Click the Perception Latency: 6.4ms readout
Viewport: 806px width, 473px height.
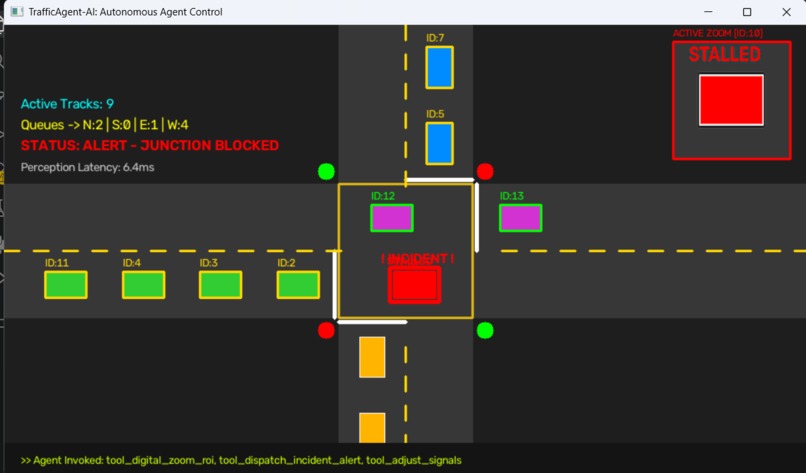(x=87, y=167)
